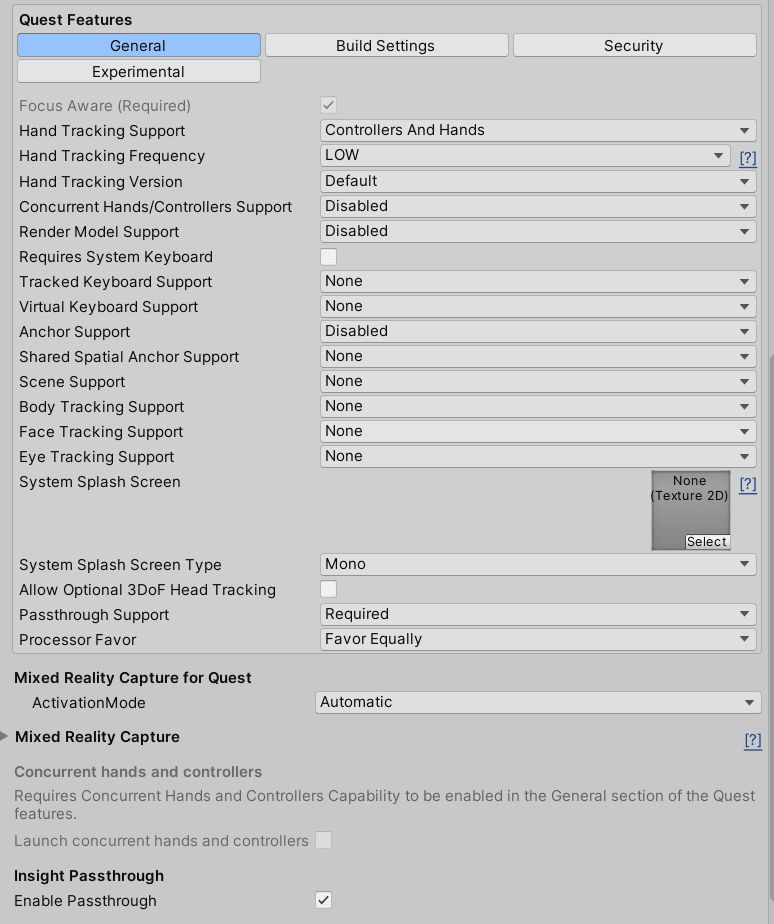Open ActivationMode dropdown
This screenshot has width=774, height=924.
point(538,702)
